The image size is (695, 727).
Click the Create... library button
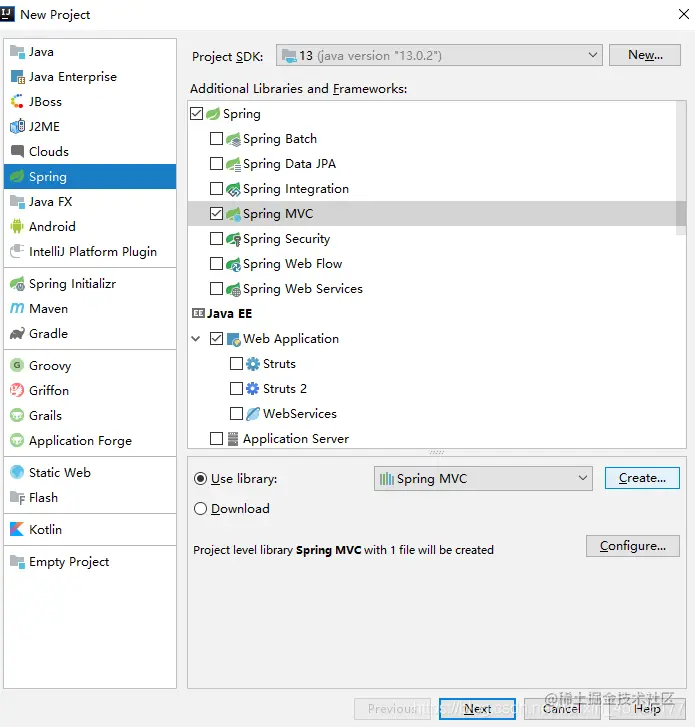[642, 478]
